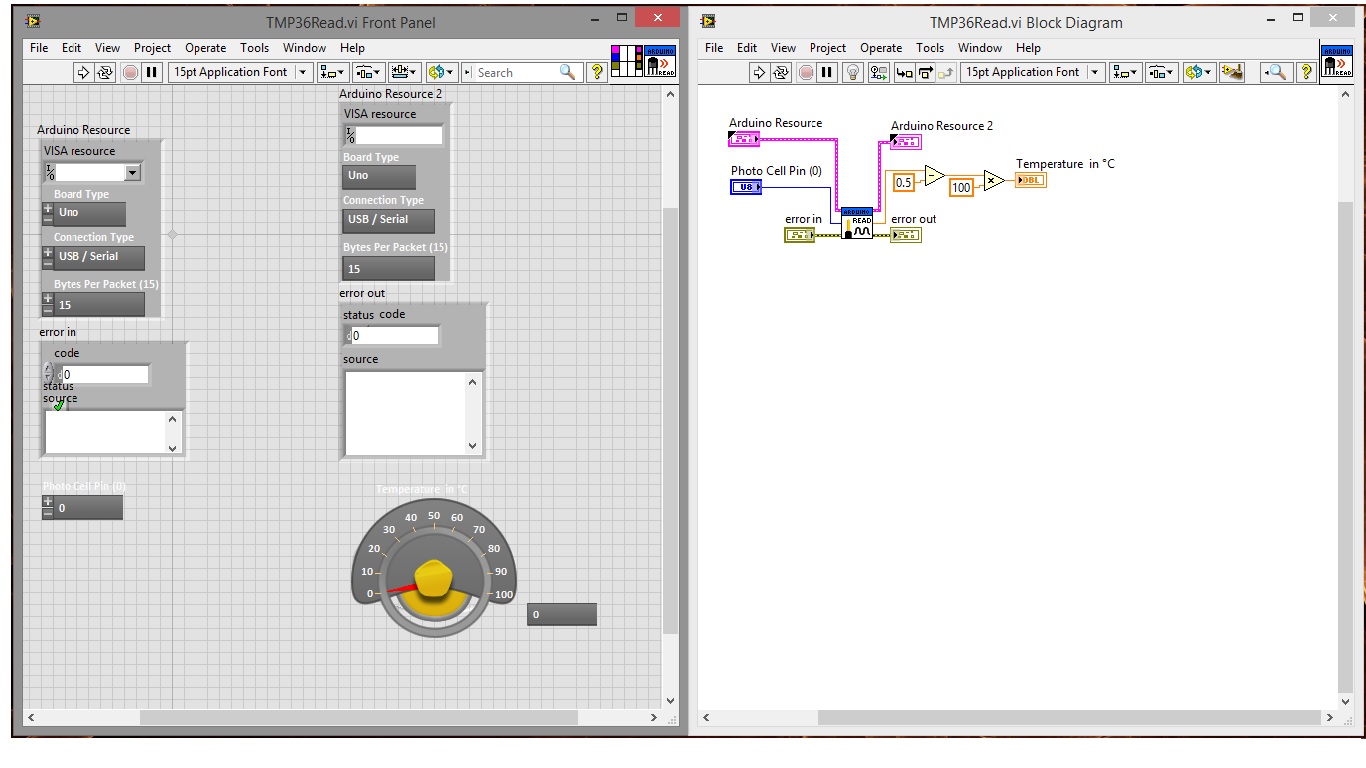Click Clean Up Diagram broom icon
The height and width of the screenshot is (768, 1366).
(x=1231, y=72)
